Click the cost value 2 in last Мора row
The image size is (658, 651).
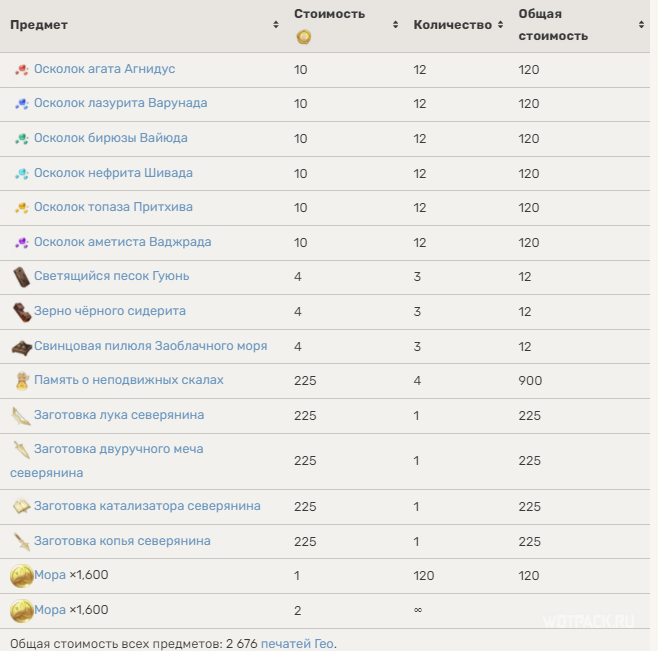(x=298, y=611)
